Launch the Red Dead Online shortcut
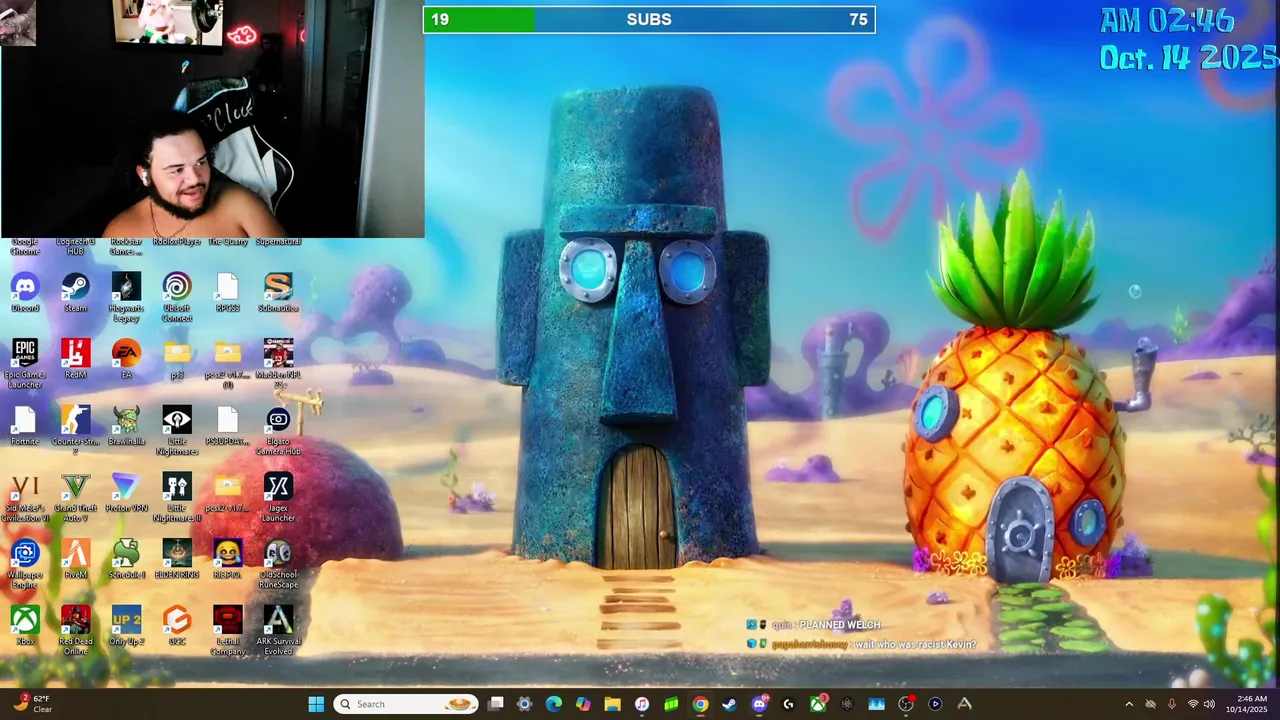This screenshot has height=720, width=1280. tap(75, 631)
